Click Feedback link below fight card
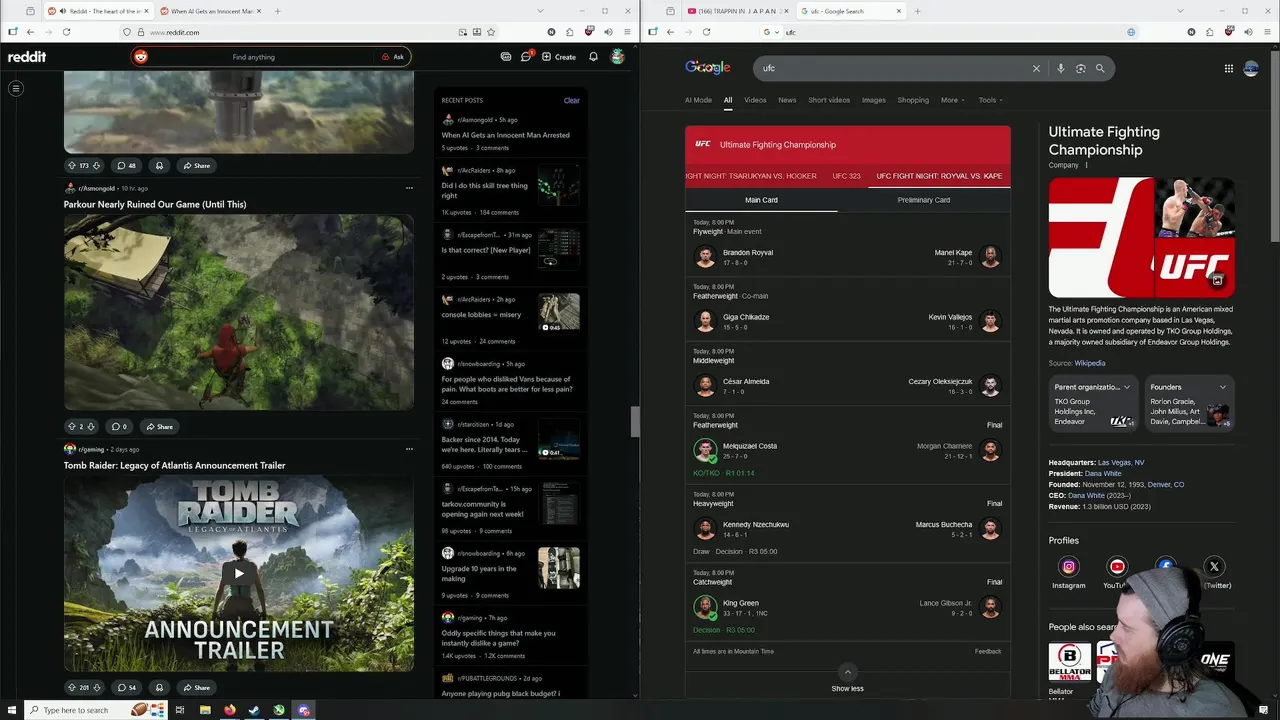Image resolution: width=1280 pixels, height=720 pixels. click(988, 651)
